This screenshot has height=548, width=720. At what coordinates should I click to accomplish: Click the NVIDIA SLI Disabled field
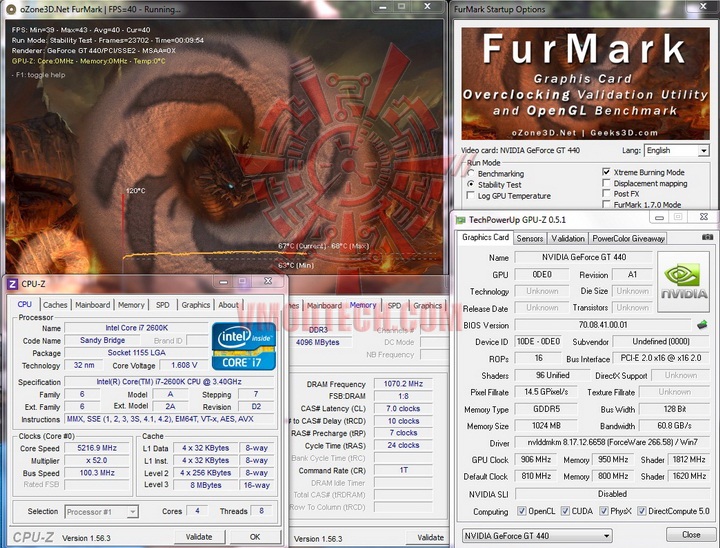612,494
